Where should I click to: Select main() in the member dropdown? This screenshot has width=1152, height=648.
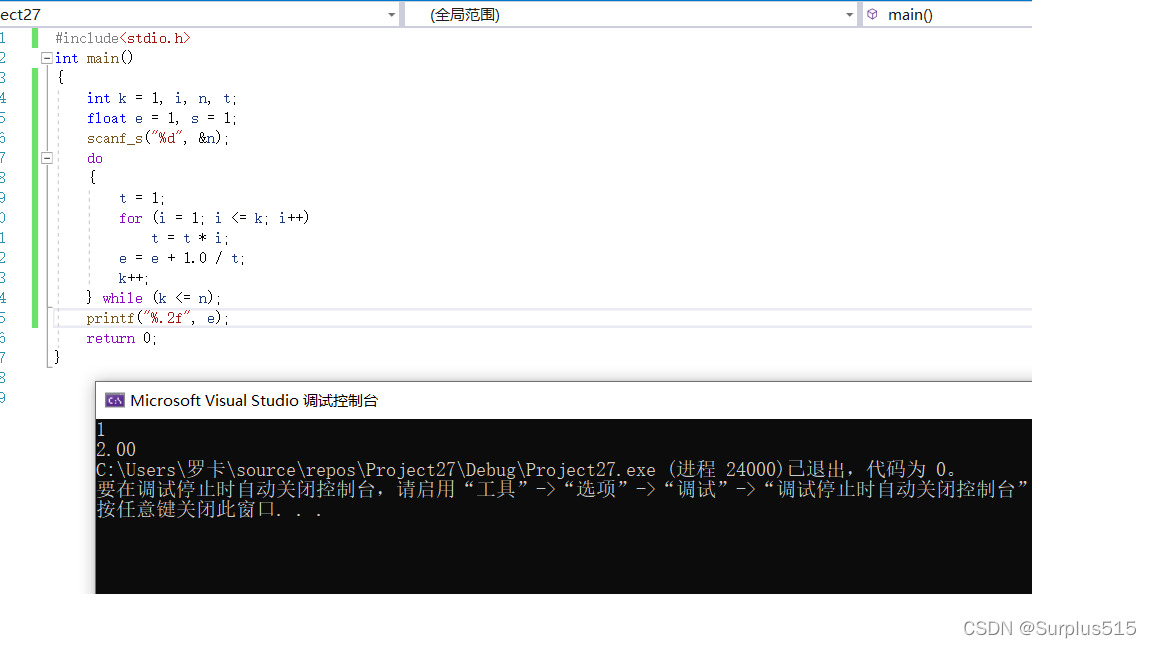[910, 15]
